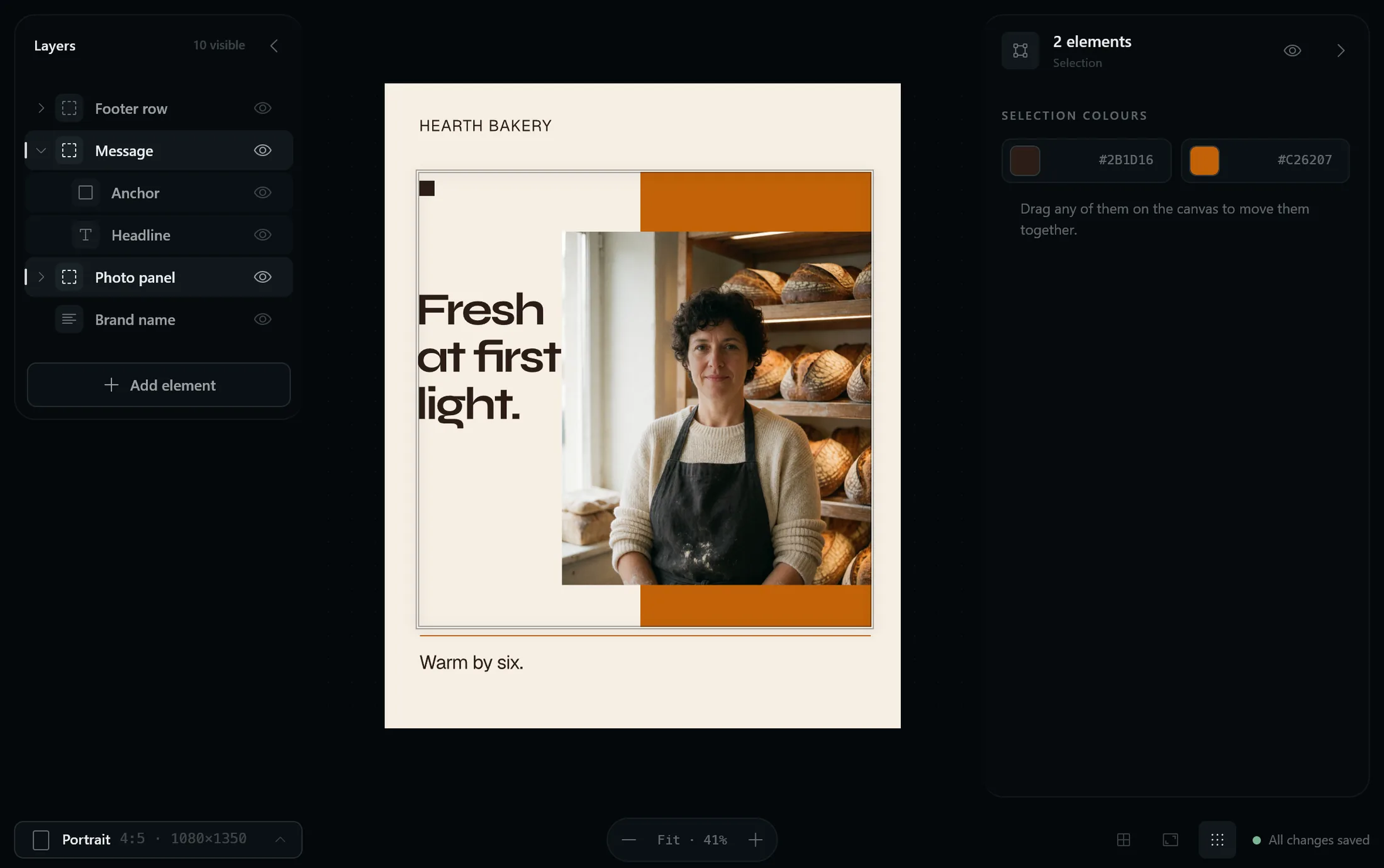Viewport: 1384px width, 868px height.
Task: Click the Footer row group frame icon
Action: [69, 108]
